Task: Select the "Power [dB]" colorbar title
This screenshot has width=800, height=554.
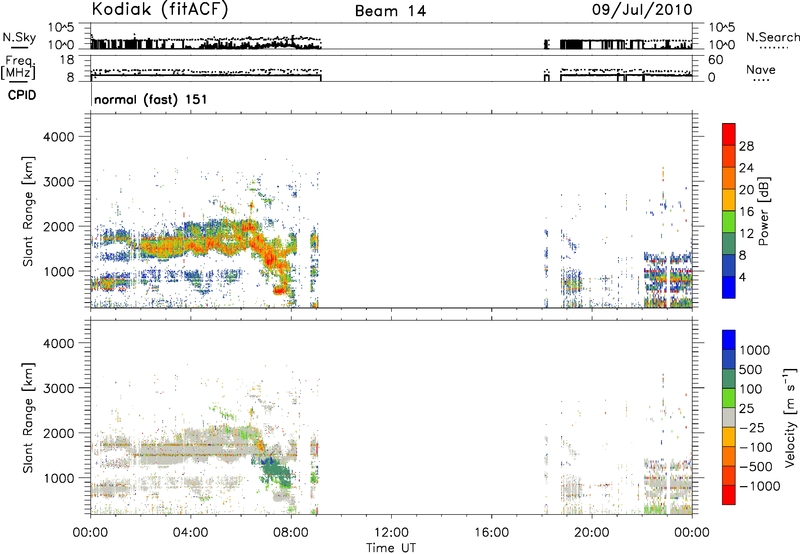Action: [763, 211]
